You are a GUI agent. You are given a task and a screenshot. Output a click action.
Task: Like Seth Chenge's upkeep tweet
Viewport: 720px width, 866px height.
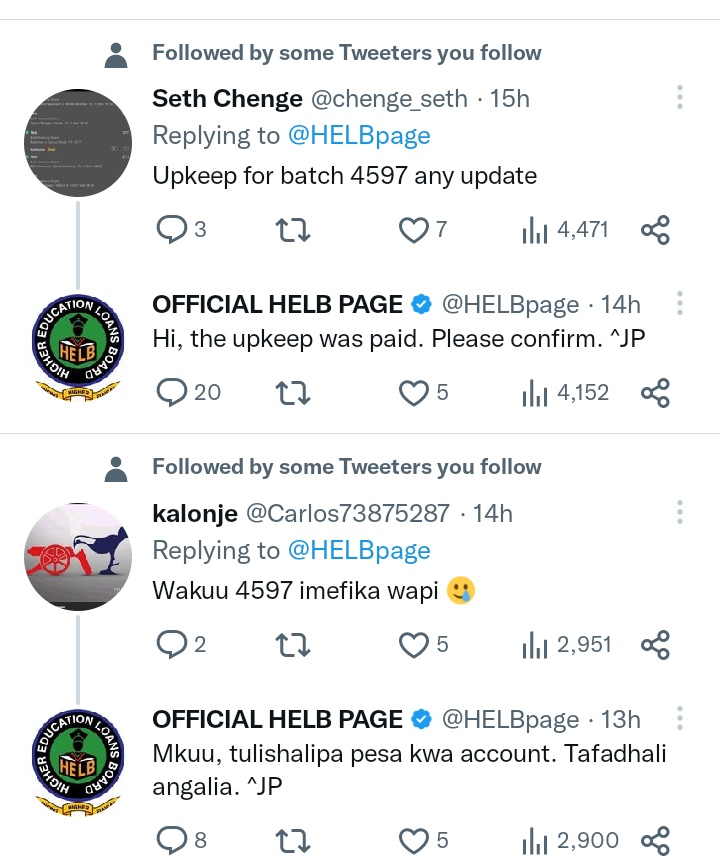(x=414, y=230)
